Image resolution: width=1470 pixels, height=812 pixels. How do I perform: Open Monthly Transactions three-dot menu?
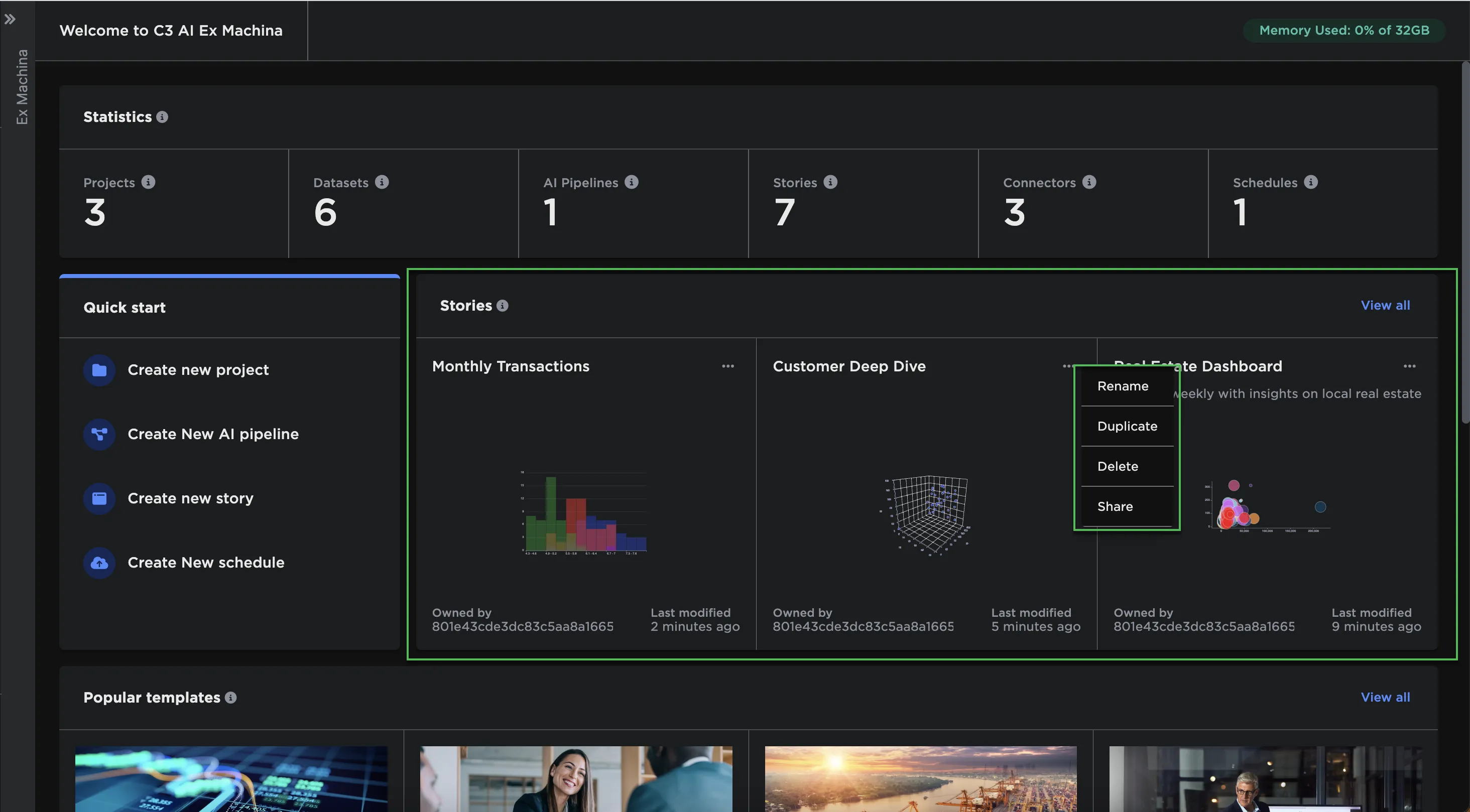click(727, 366)
